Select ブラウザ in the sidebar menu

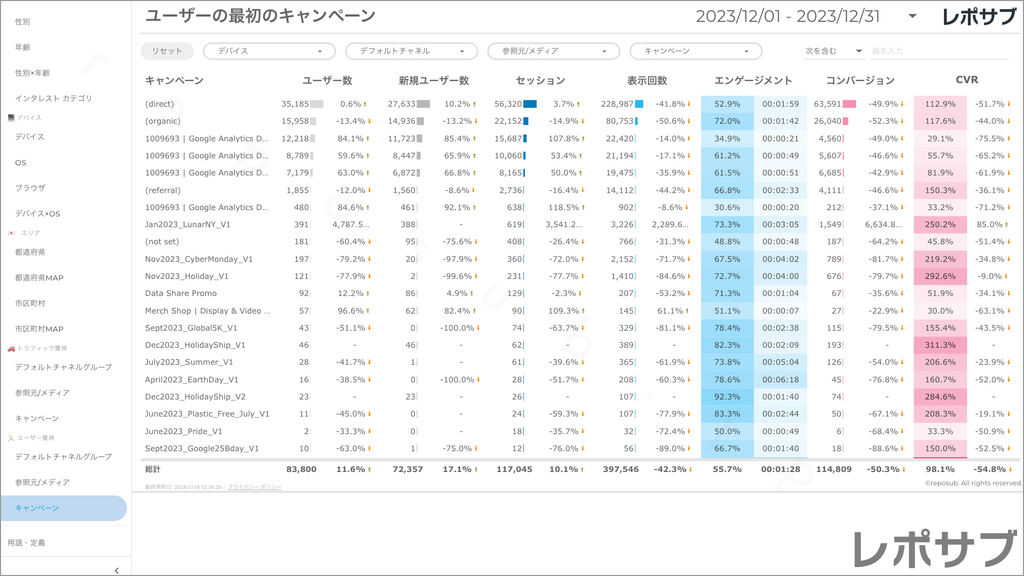[30, 188]
